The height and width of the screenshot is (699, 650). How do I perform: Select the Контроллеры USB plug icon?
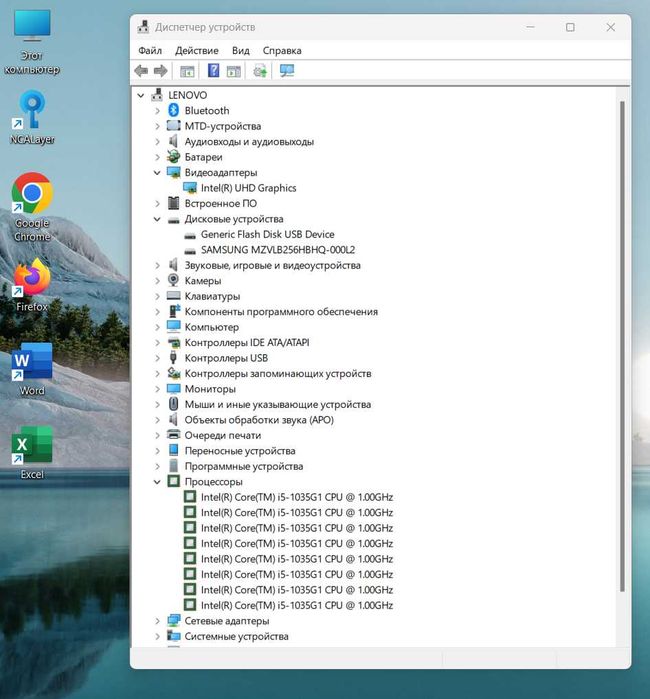coord(173,358)
